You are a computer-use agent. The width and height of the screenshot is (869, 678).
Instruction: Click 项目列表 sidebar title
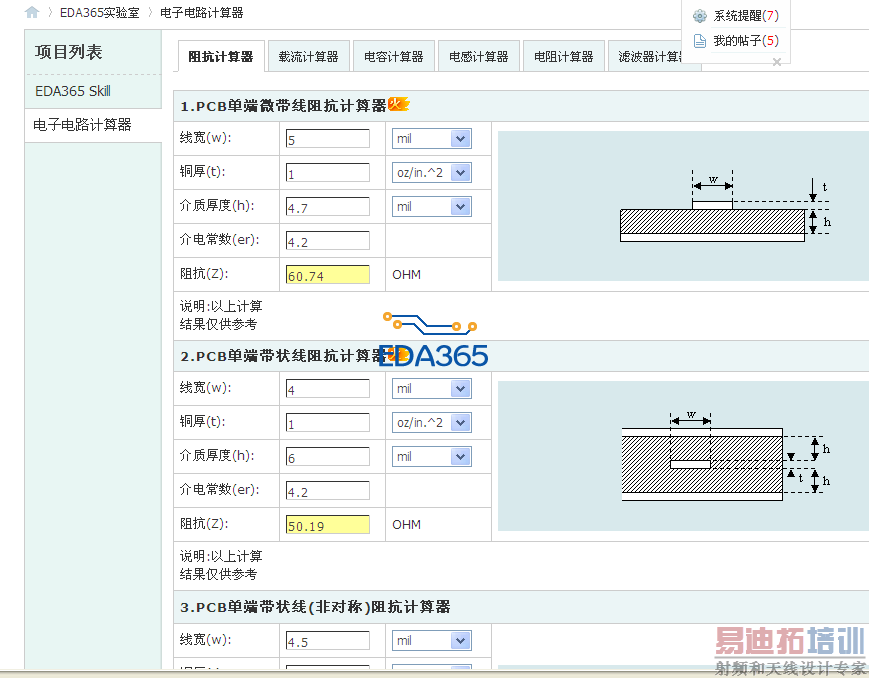69,52
